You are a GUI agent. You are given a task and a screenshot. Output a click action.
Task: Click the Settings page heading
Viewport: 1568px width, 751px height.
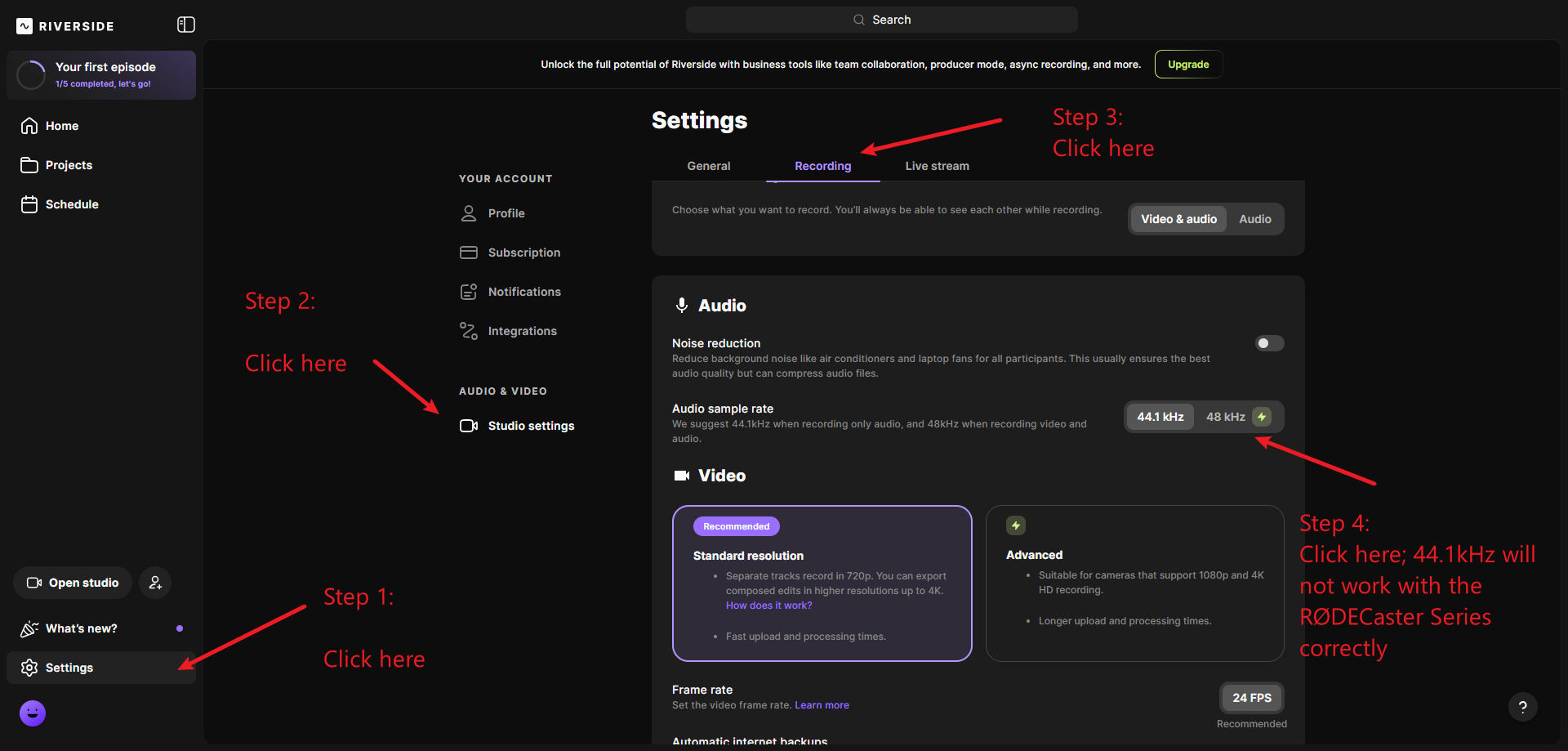699,120
